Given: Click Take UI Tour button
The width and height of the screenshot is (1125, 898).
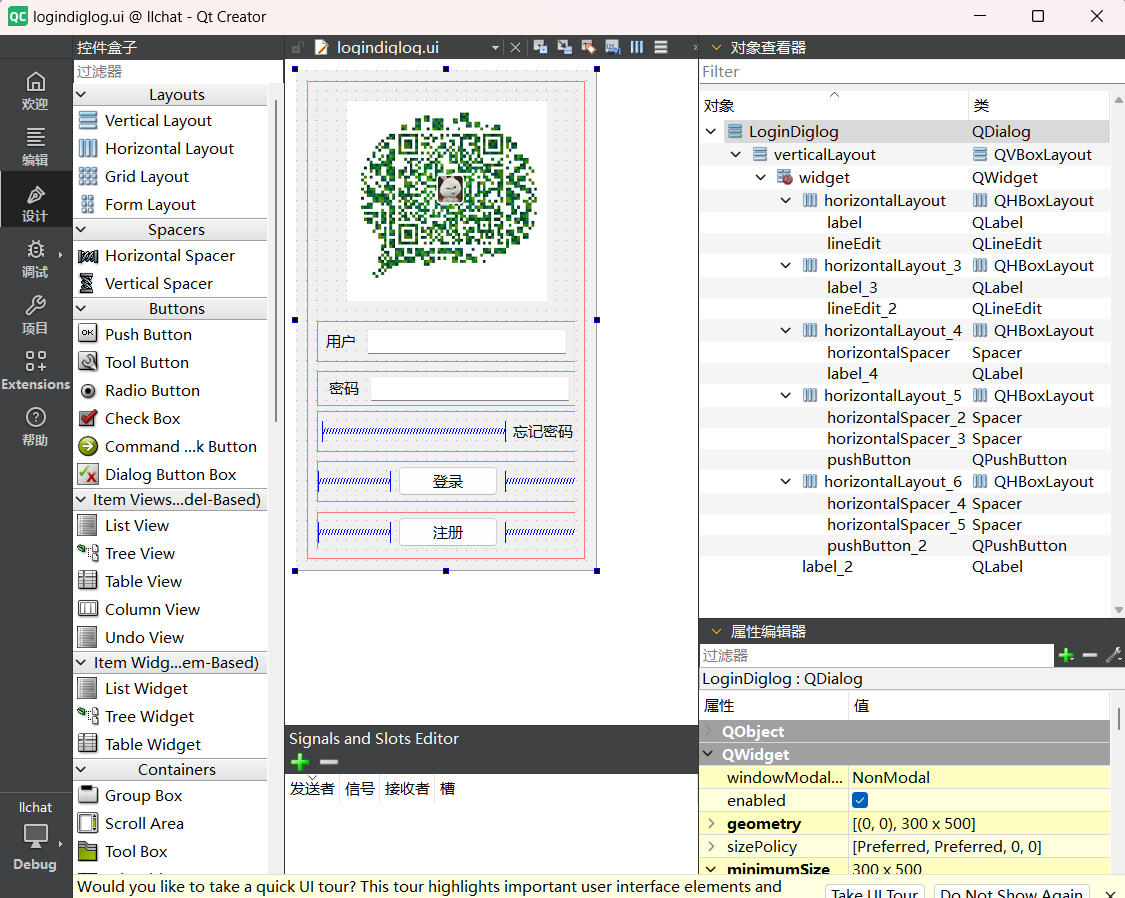Looking at the screenshot, I should point(875,893).
